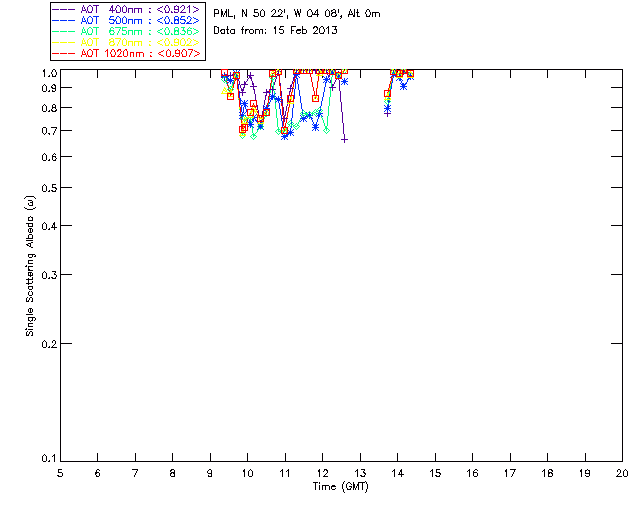Click the 5 tick label on time axis

(x=60, y=472)
